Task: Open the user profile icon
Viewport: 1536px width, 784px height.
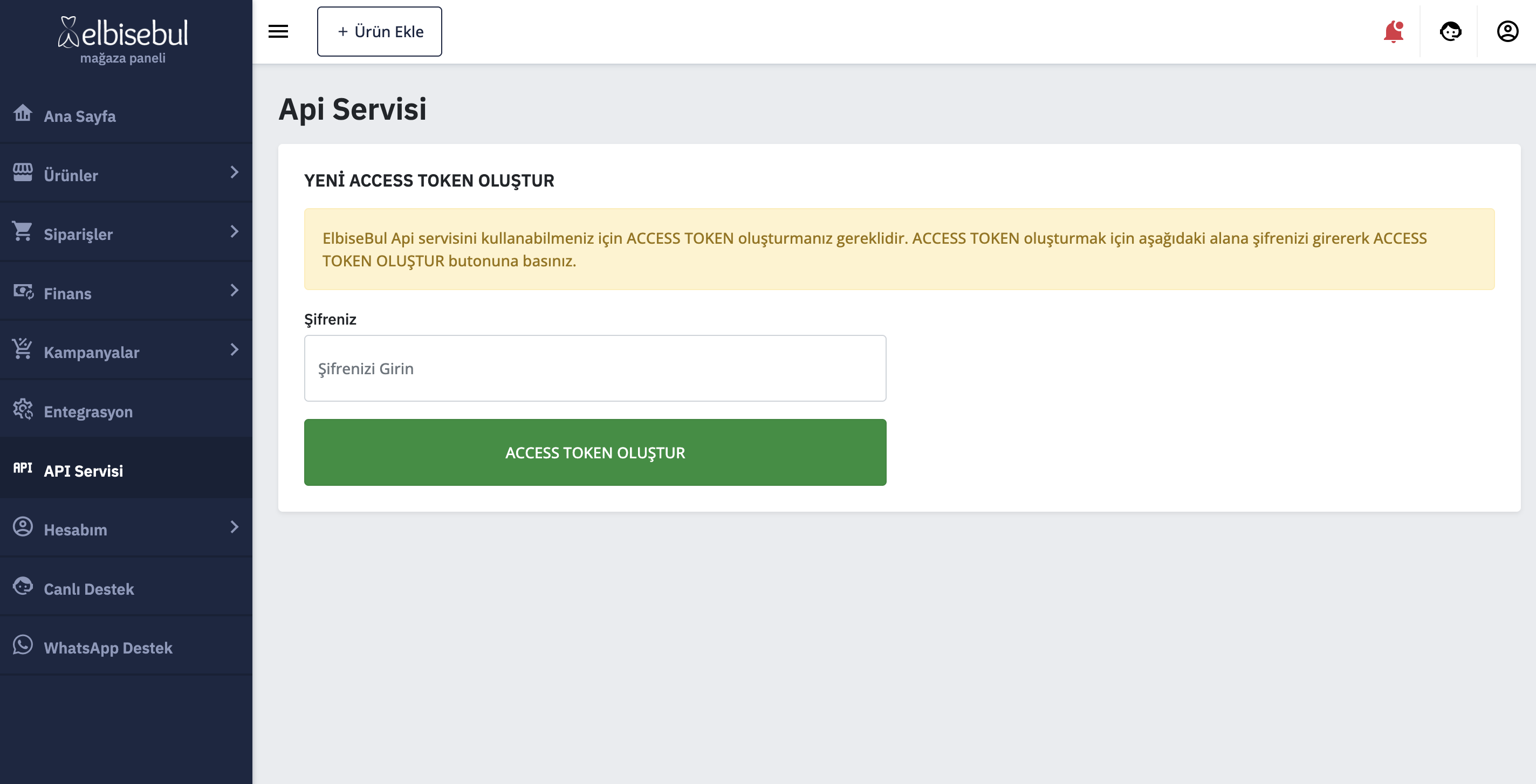Action: coord(1507,32)
